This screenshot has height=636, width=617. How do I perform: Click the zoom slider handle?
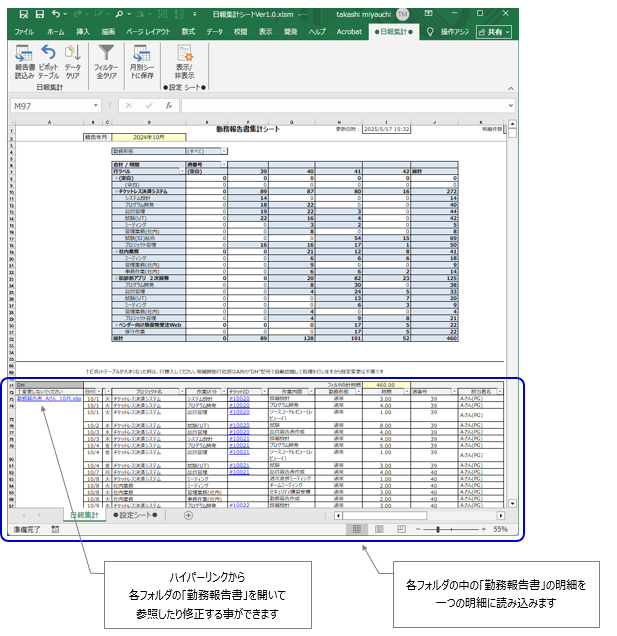click(x=438, y=529)
